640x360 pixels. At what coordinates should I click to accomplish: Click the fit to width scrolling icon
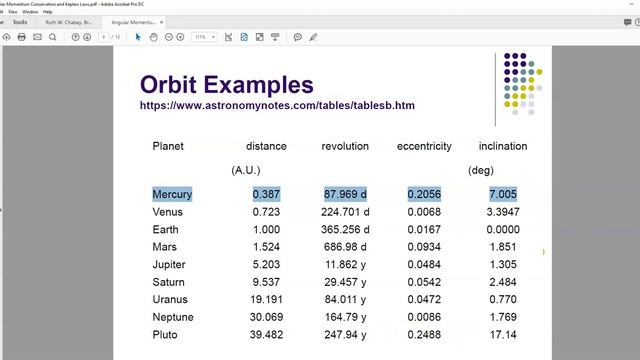pos(228,37)
